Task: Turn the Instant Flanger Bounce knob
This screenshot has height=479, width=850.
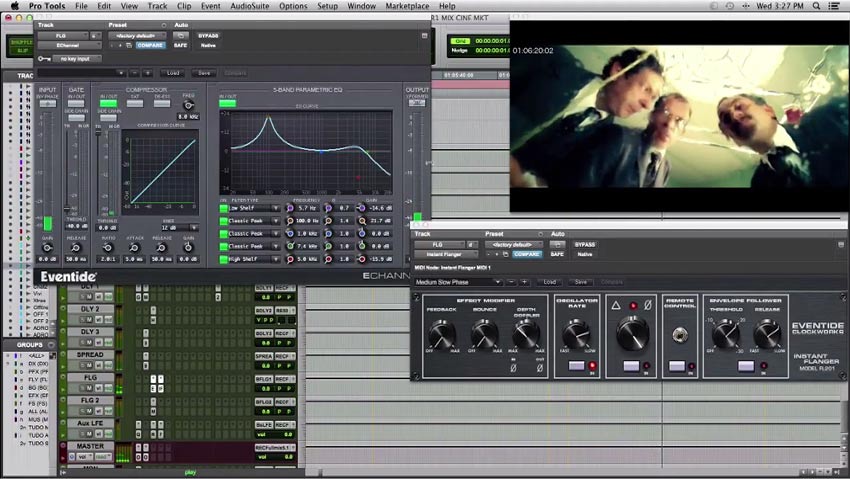Action: click(x=484, y=334)
